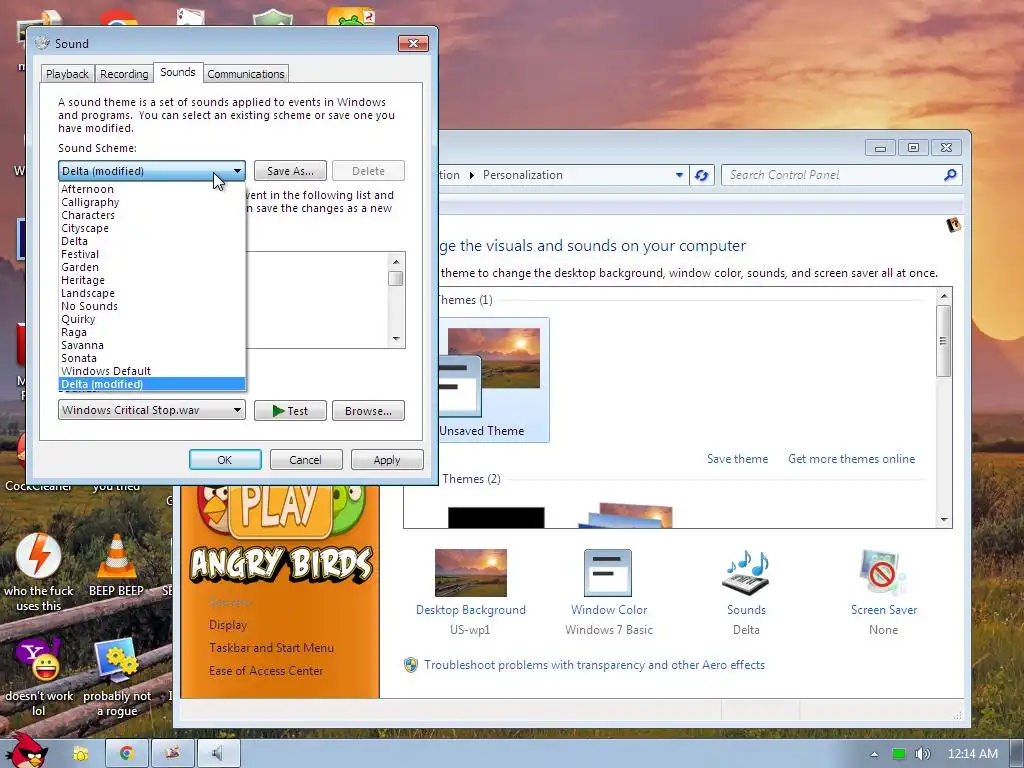The height and width of the screenshot is (768, 1024).
Task: Click the Angry Birds Start button
Action: [x=26, y=751]
